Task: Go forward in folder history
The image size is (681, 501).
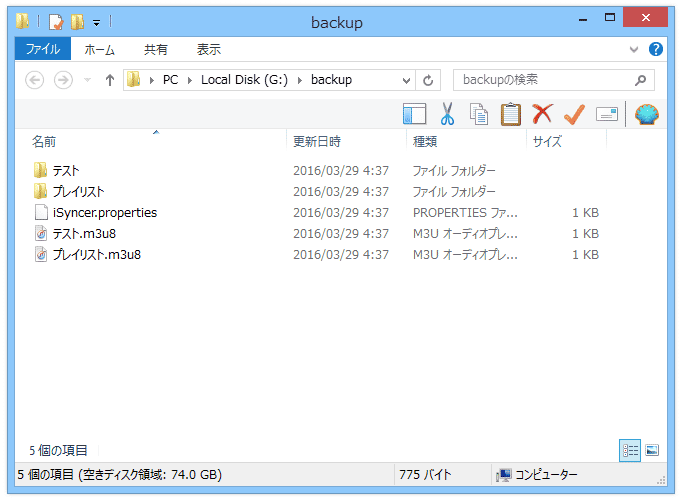Action: point(63,80)
